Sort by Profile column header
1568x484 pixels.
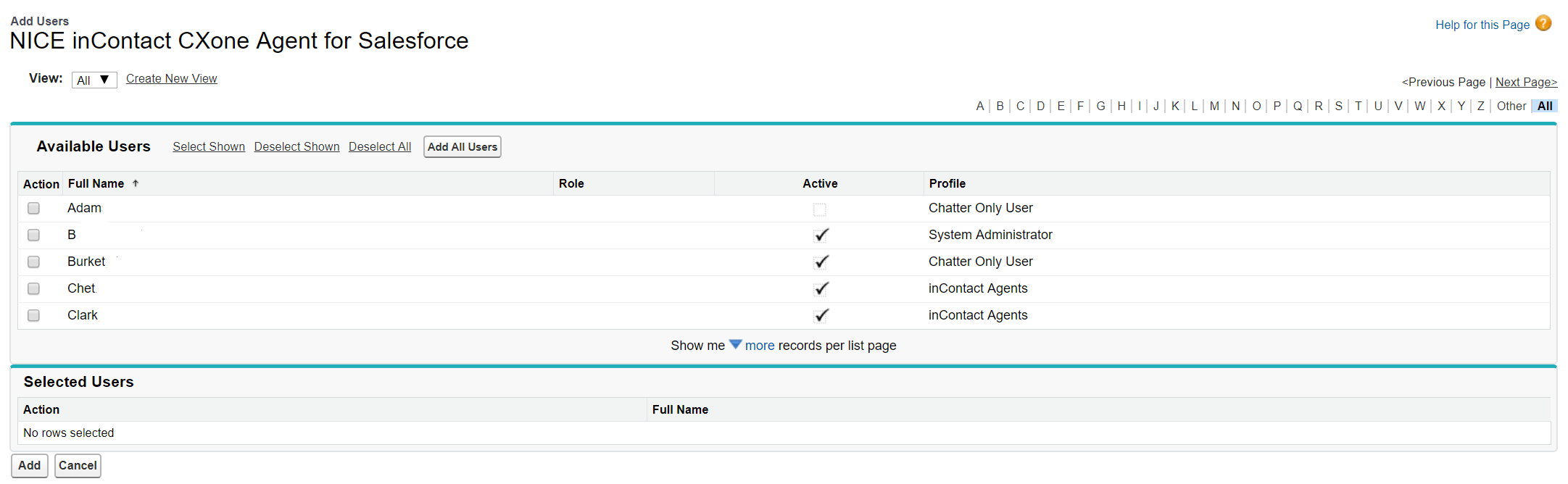(947, 183)
